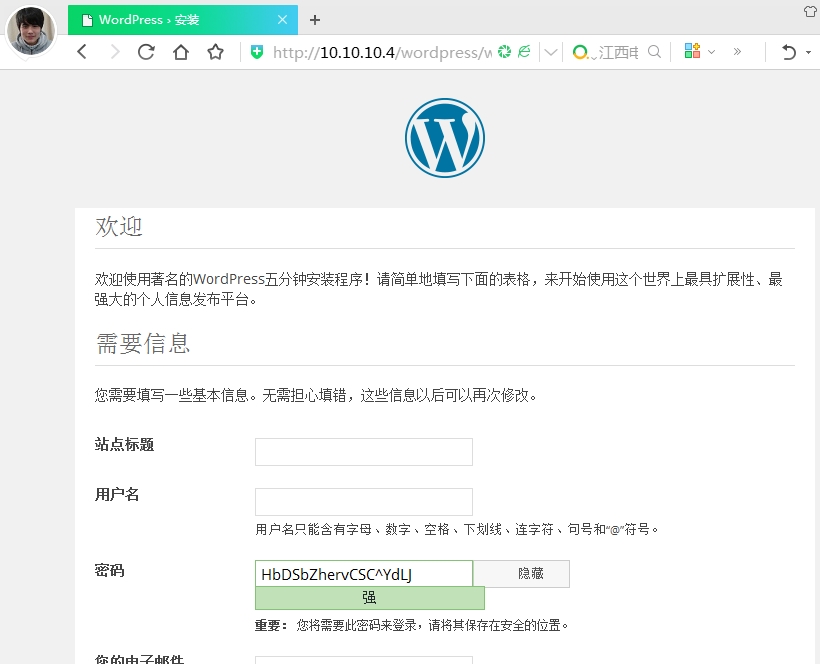Click the search magnifier icon
Image resolution: width=820 pixels, height=664 pixels.
[x=655, y=52]
